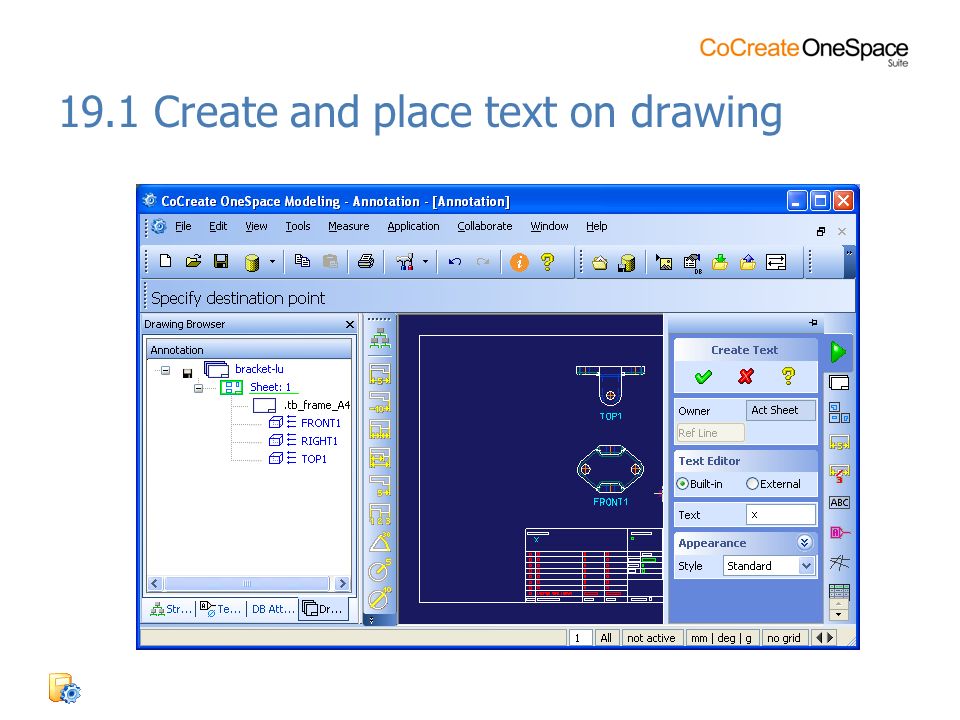The width and height of the screenshot is (960, 720).
Task: Click the Save floppy disk icon
Action: click(221, 261)
